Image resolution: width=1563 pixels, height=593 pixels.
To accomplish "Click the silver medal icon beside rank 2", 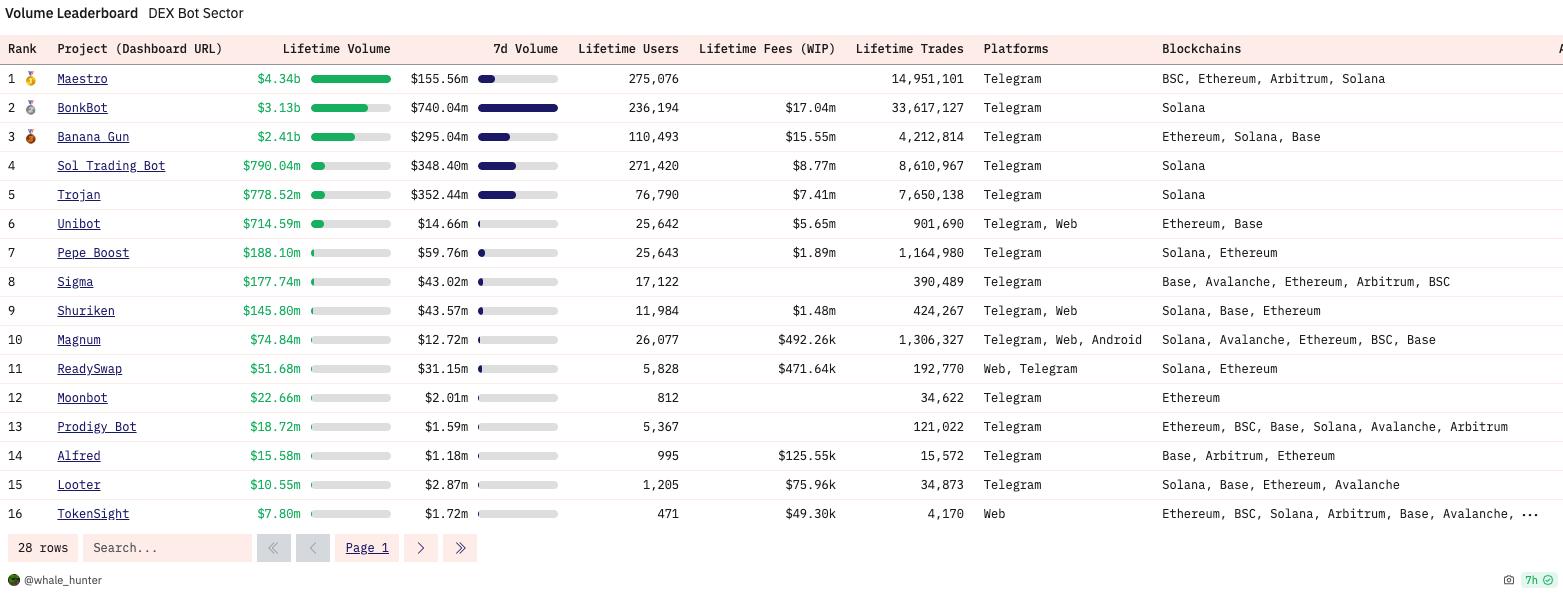I will coord(31,107).
